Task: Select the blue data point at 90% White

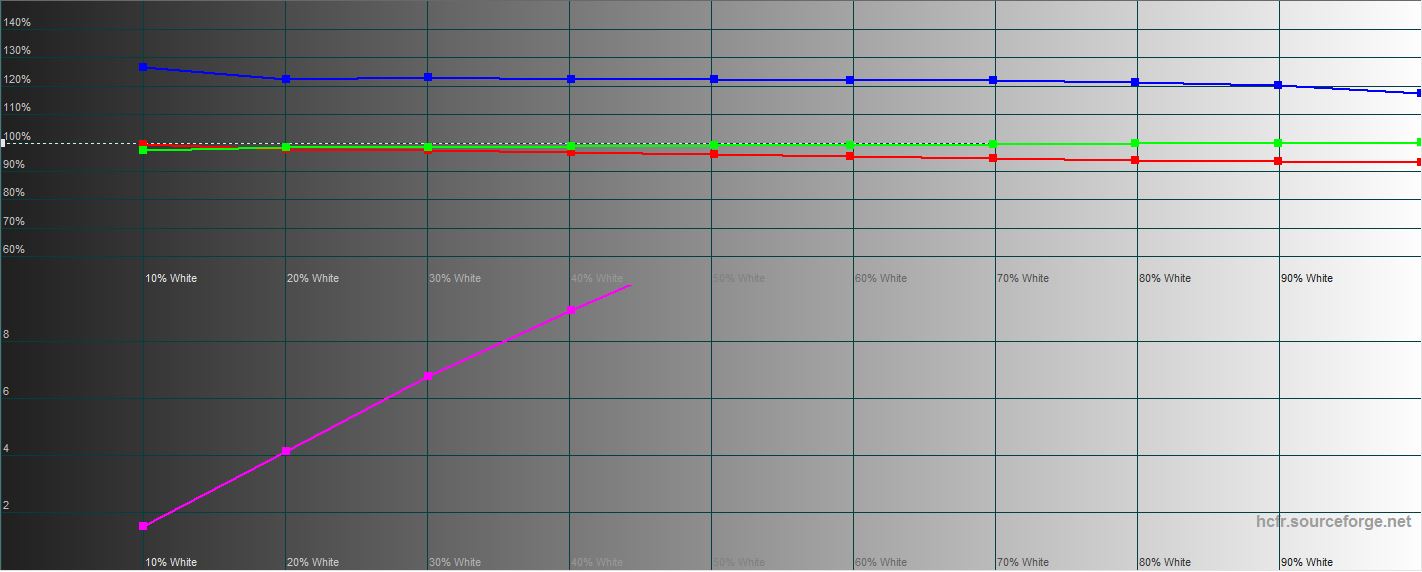Action: point(1278,85)
